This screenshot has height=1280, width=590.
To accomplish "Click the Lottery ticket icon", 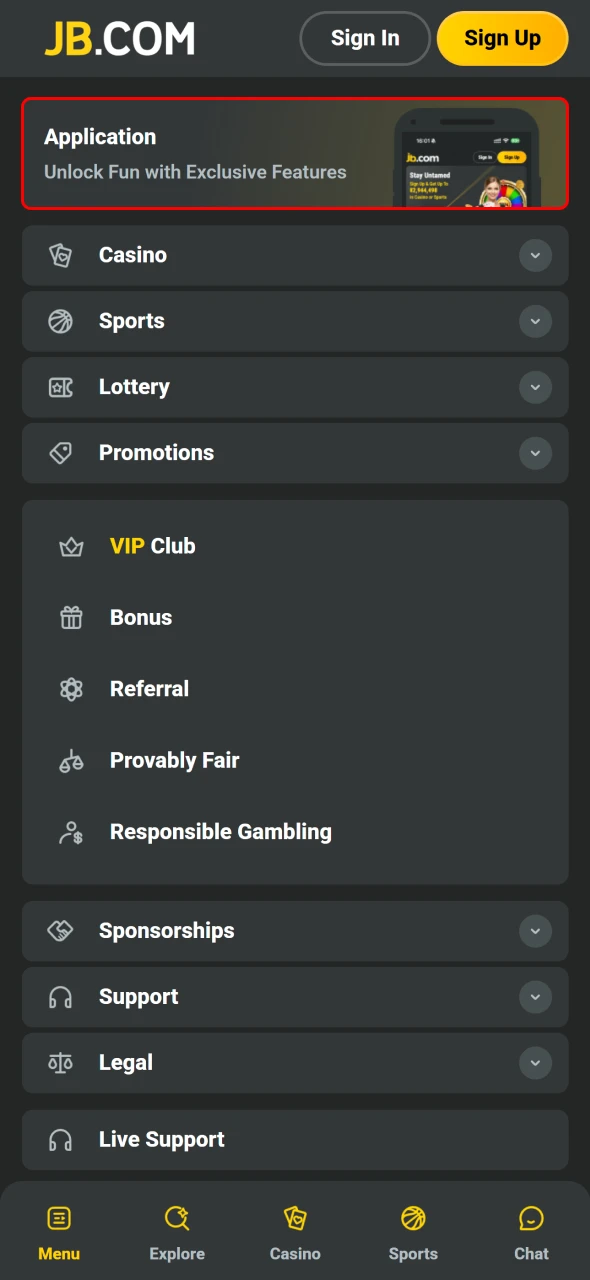I will tap(61, 387).
